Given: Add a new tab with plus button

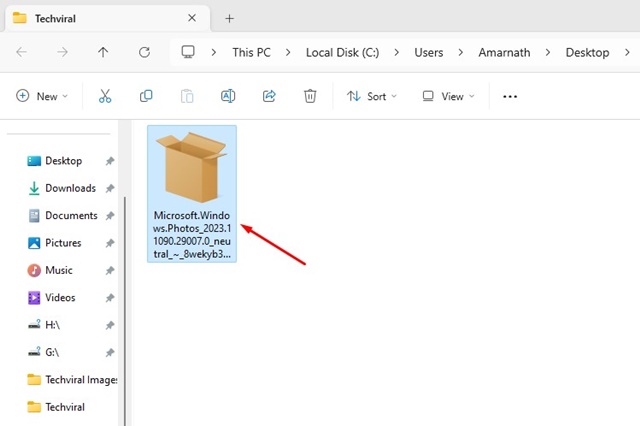Looking at the screenshot, I should point(229,18).
